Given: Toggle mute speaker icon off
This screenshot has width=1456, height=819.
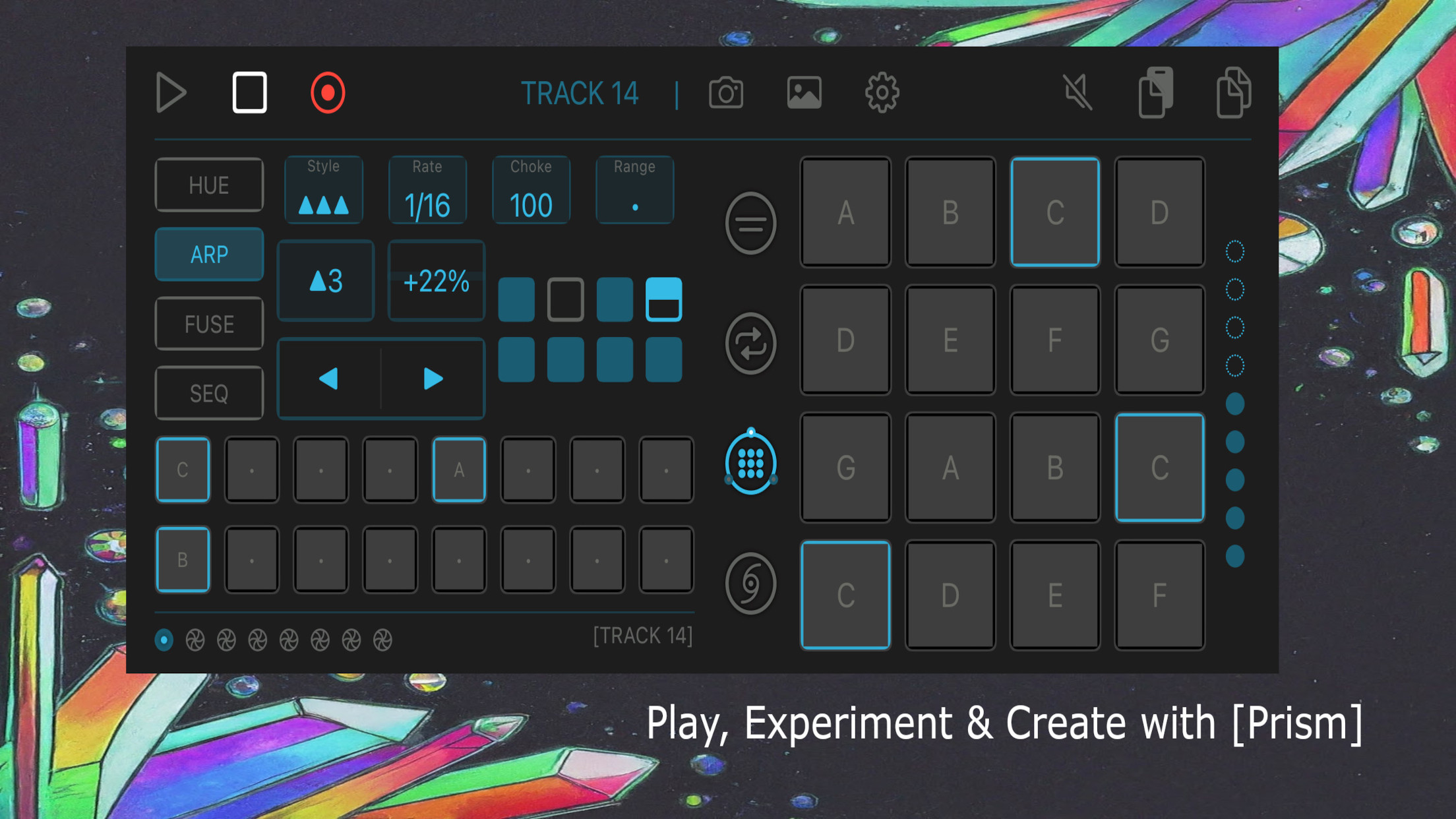Looking at the screenshot, I should (x=1076, y=92).
